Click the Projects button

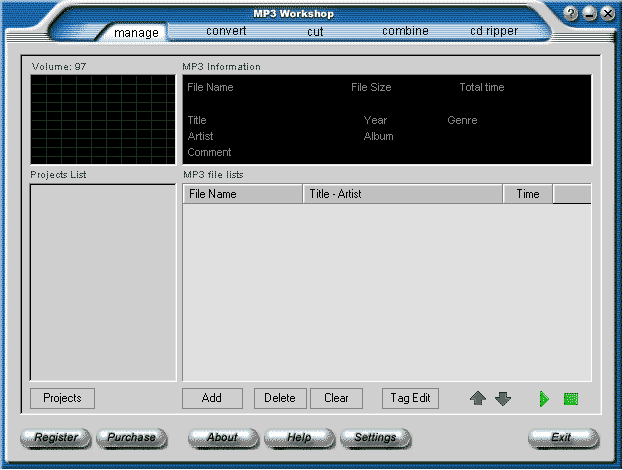(62, 398)
